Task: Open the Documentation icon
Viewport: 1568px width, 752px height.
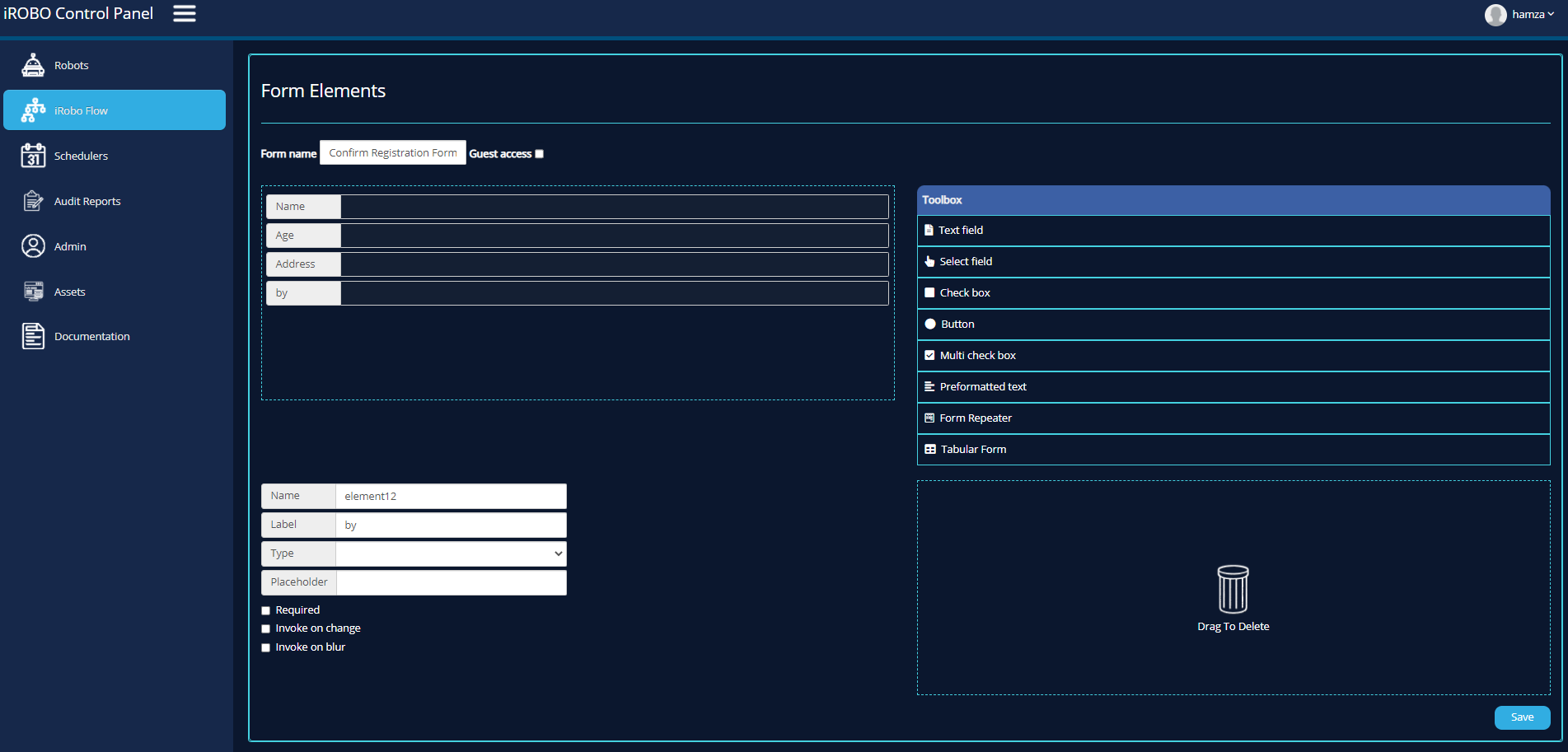Action: click(x=33, y=336)
